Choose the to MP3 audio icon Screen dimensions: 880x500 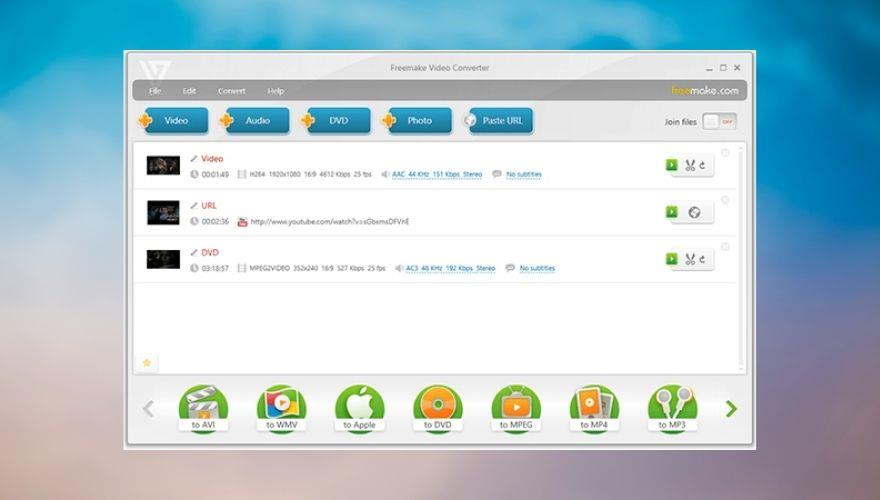[672, 408]
